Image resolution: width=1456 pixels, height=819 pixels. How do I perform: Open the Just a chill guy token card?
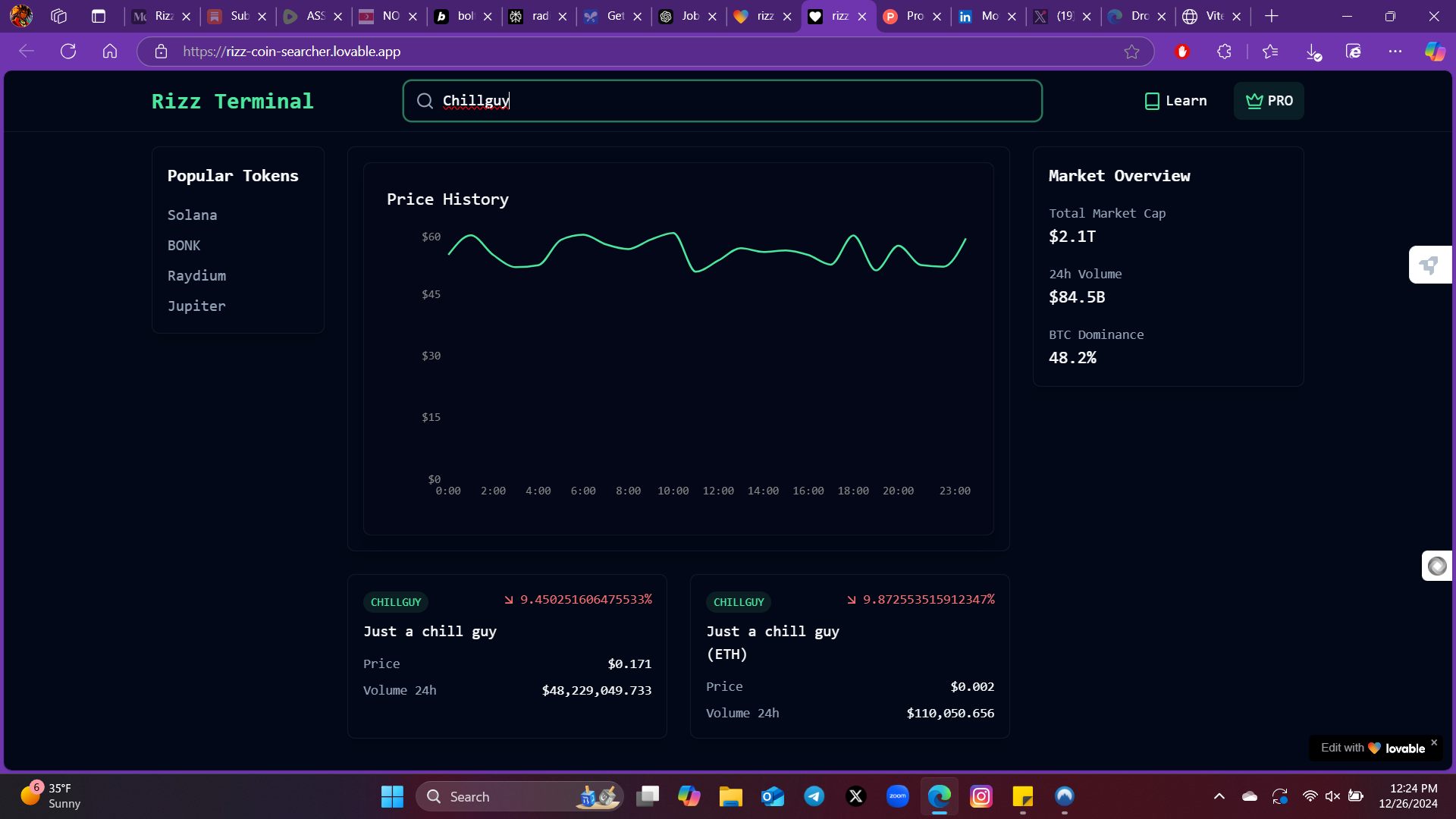pos(507,656)
